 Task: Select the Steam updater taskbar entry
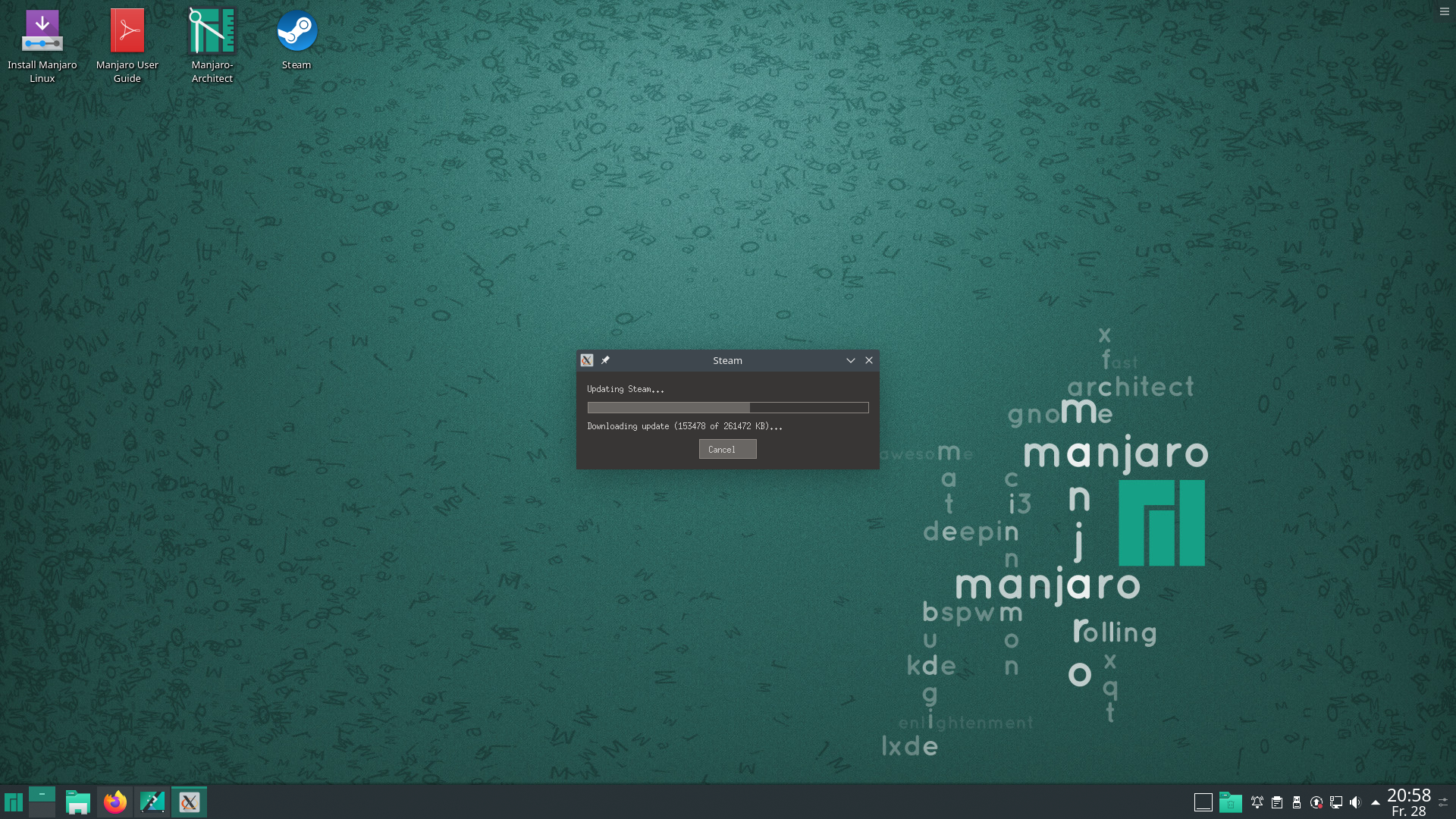pyautogui.click(x=190, y=802)
